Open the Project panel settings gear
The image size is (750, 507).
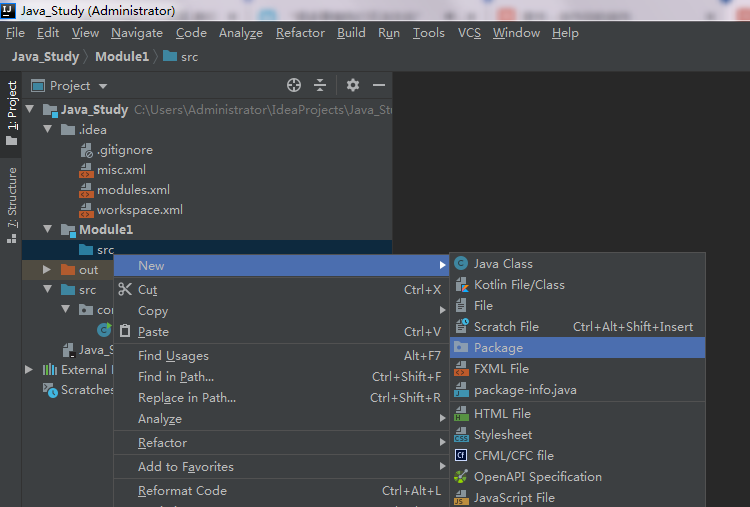tap(353, 85)
